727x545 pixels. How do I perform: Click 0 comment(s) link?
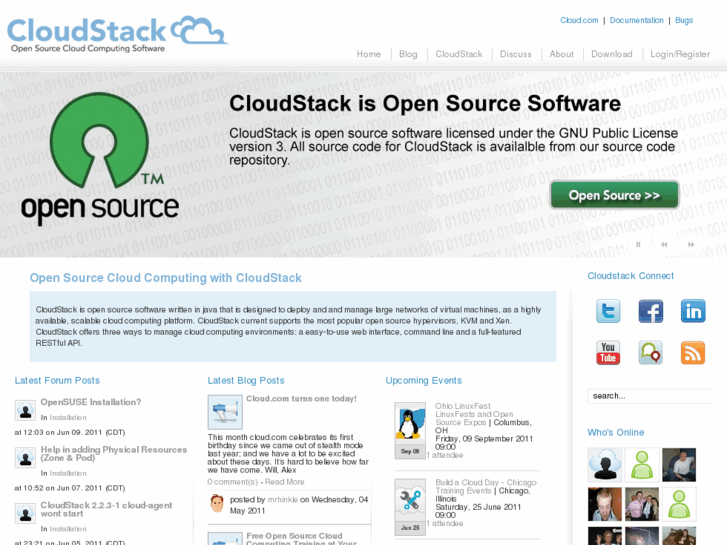[x=232, y=482]
